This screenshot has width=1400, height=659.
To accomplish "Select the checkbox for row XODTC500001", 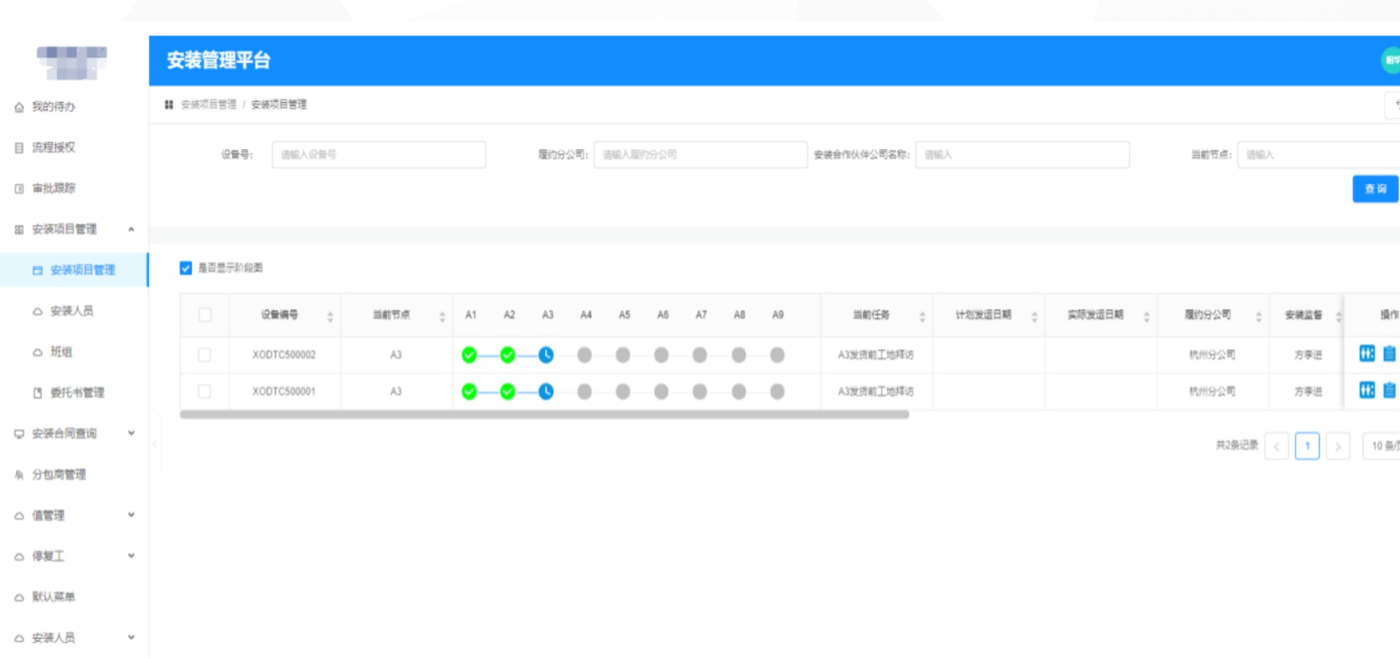I will (205, 392).
